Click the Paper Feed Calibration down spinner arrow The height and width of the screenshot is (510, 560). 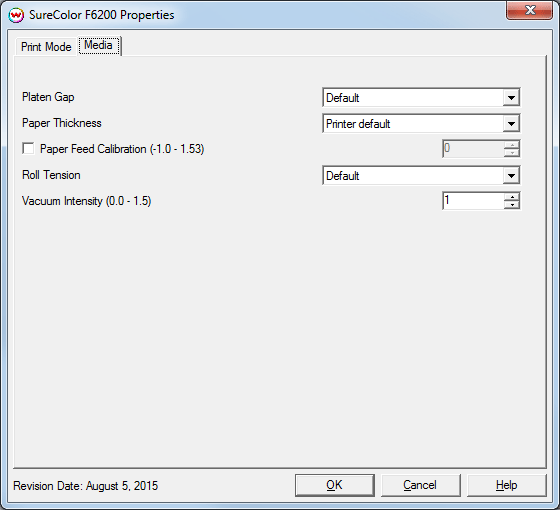pos(512,153)
